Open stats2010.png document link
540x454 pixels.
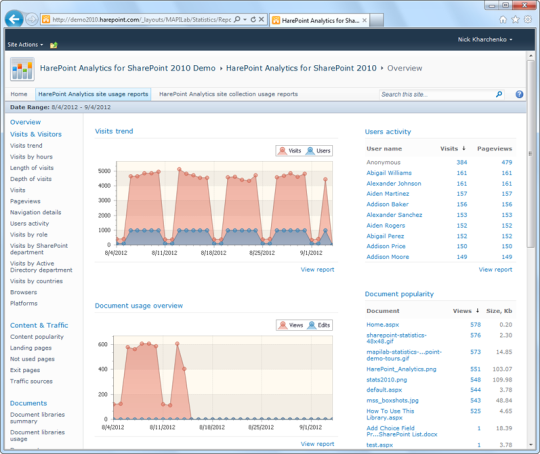pos(387,380)
